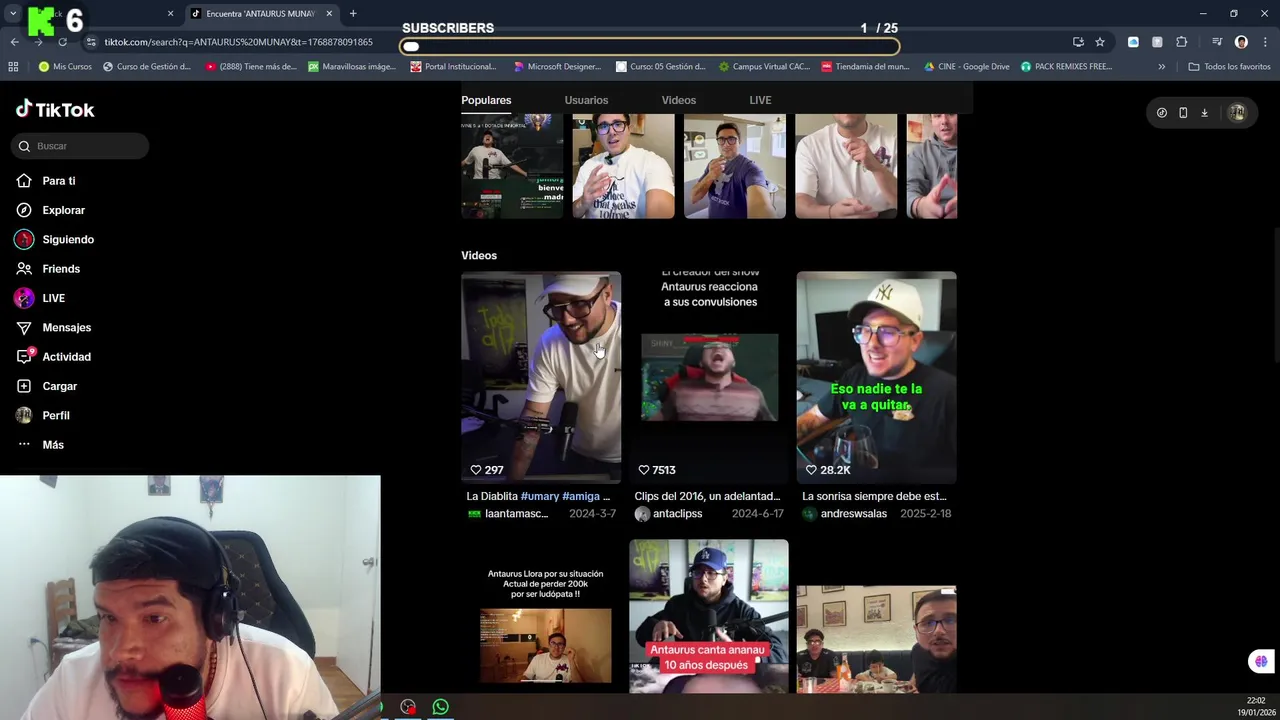Open user andreswsalas profile link
1280x720 pixels.
853,514
